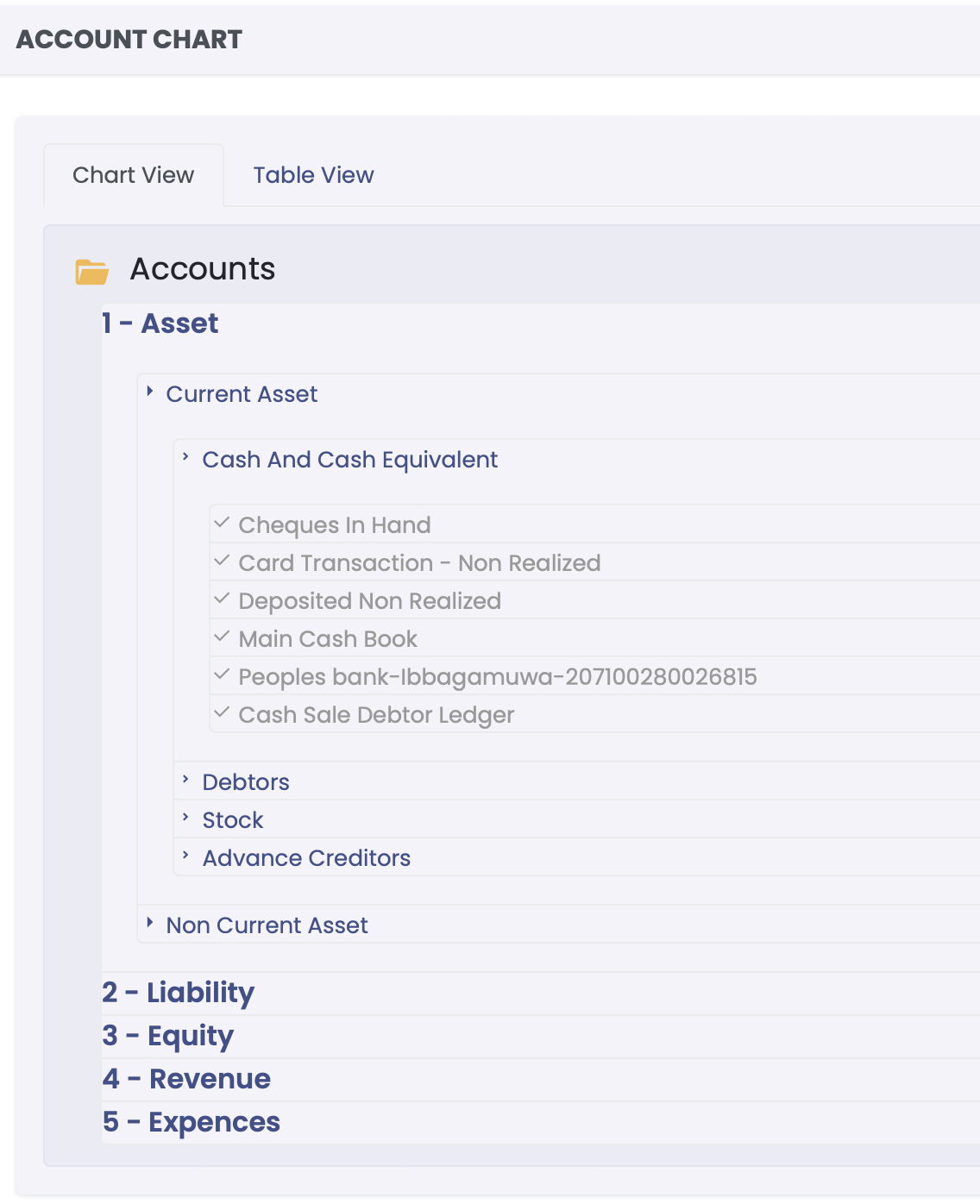Switch to the Table View tab
Screen dimensions: 980x1204
313,175
